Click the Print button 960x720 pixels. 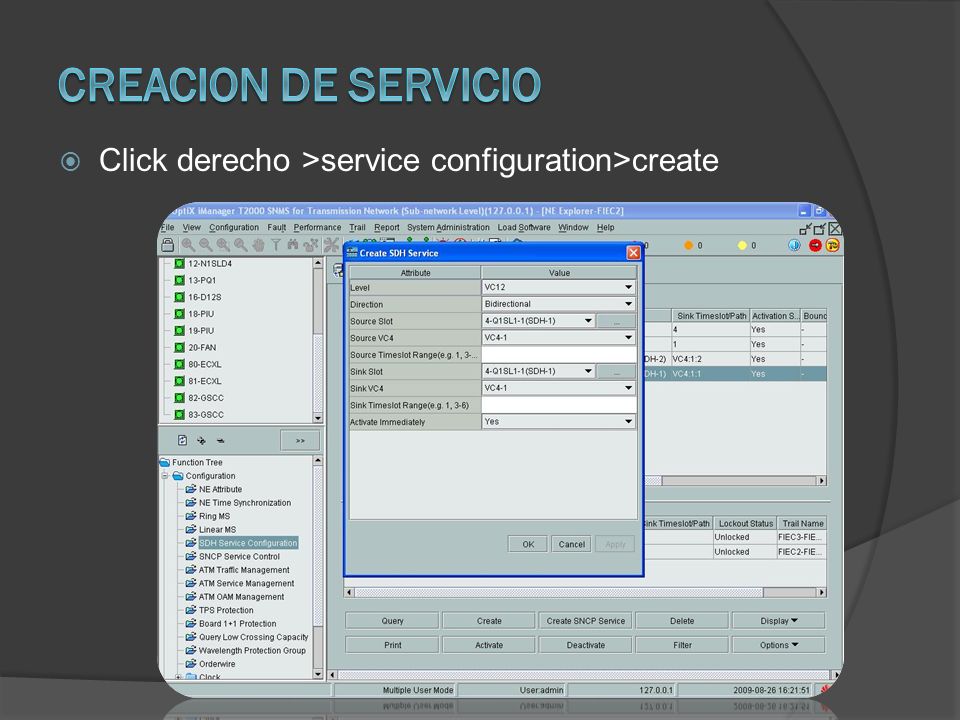[x=392, y=645]
